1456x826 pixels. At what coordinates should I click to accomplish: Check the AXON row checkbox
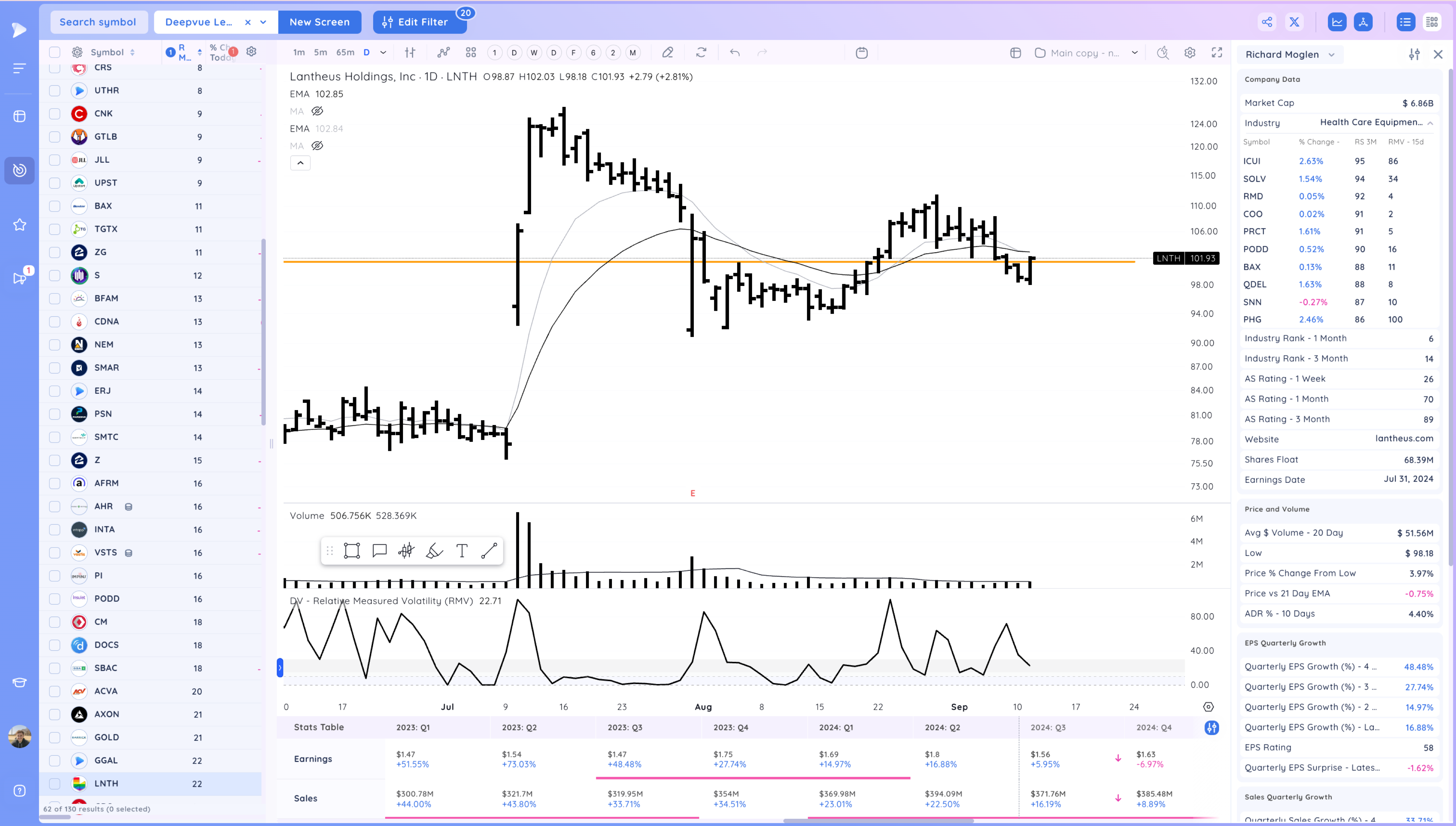pos(55,714)
